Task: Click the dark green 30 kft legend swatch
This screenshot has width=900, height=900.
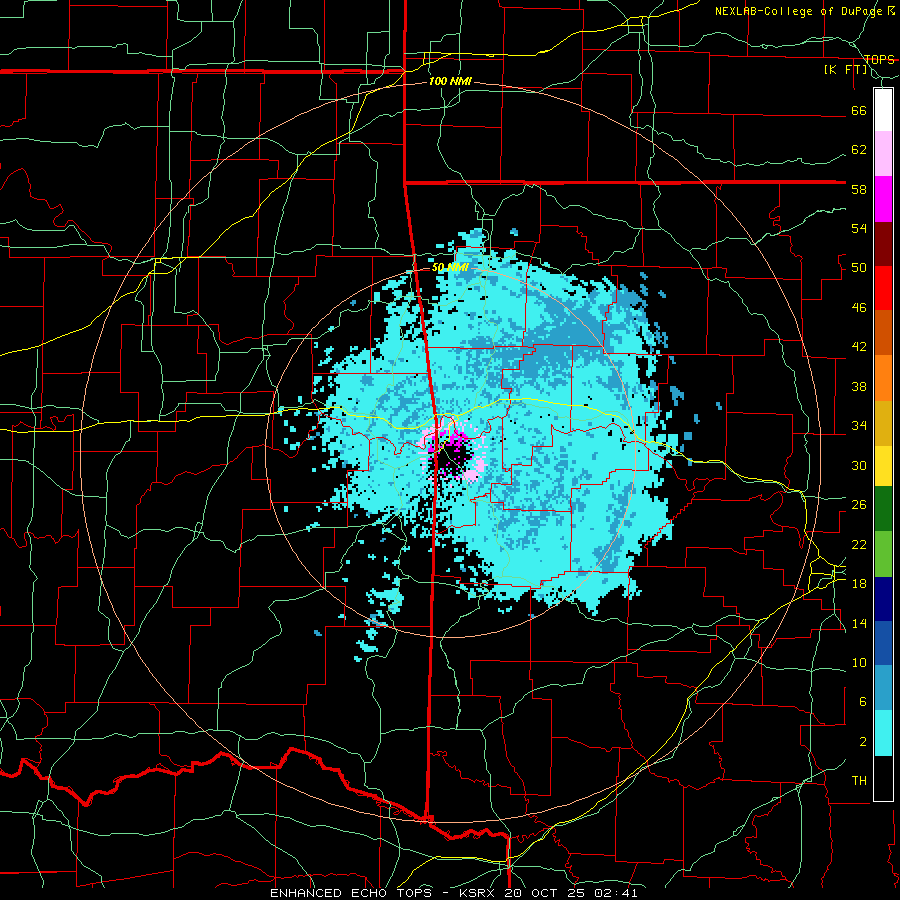Action: tap(883, 509)
